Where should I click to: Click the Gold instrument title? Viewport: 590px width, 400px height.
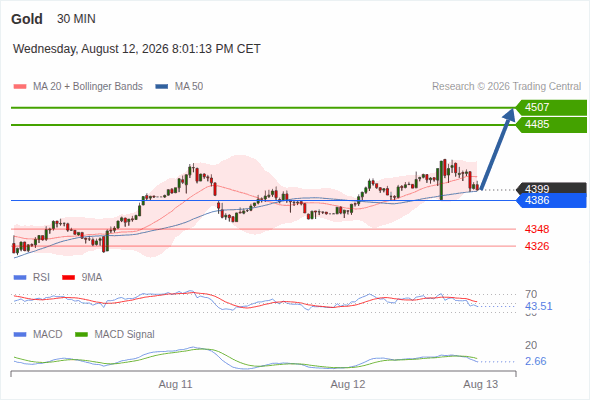point(27,19)
